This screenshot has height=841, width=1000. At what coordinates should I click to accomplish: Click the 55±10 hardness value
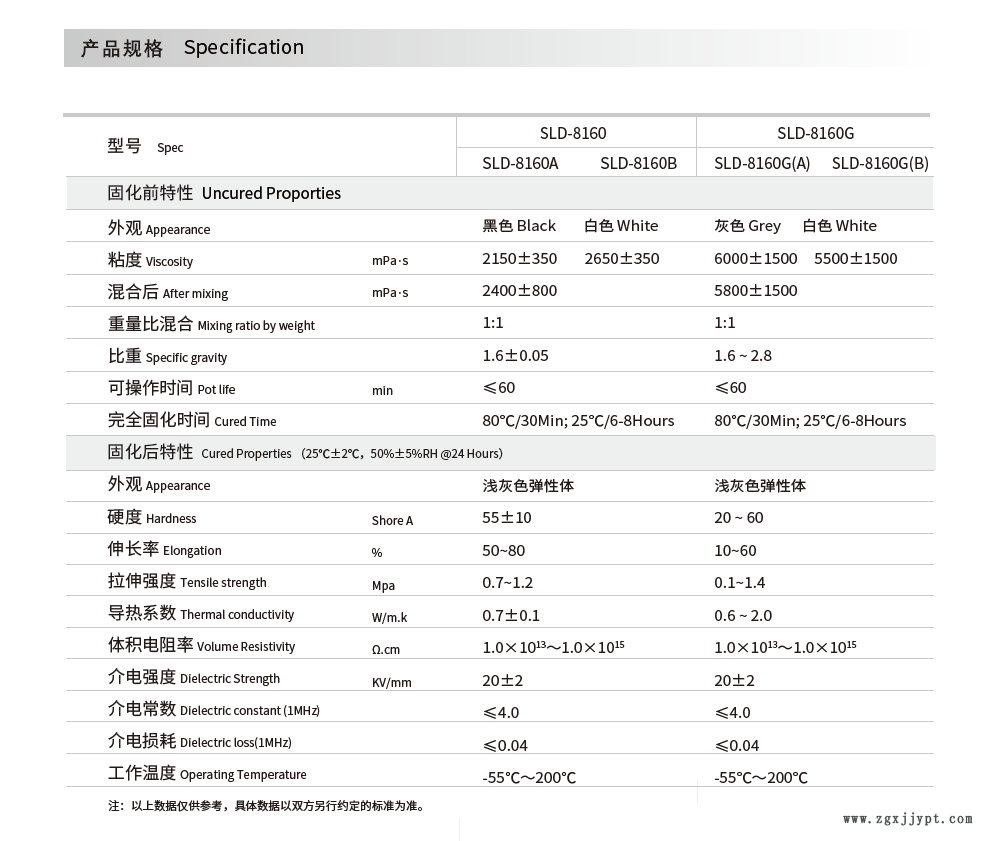coord(507,518)
